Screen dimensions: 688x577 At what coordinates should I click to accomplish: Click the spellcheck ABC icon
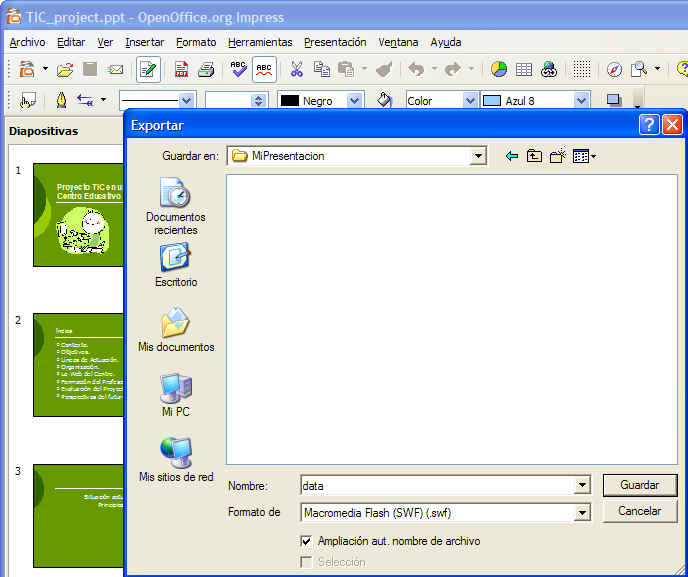238,69
